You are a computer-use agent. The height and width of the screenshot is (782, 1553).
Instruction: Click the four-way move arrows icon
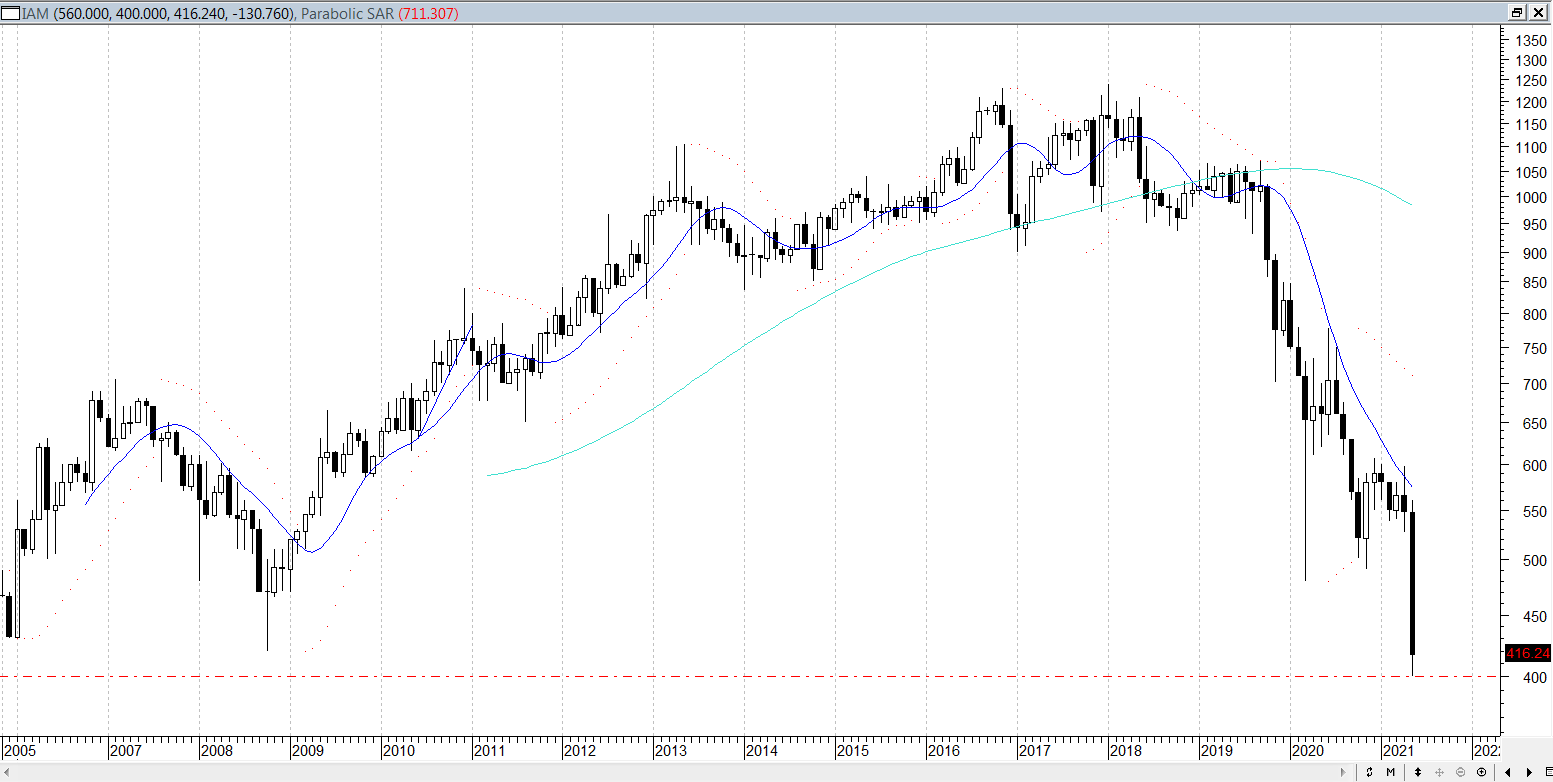[x=1439, y=772]
